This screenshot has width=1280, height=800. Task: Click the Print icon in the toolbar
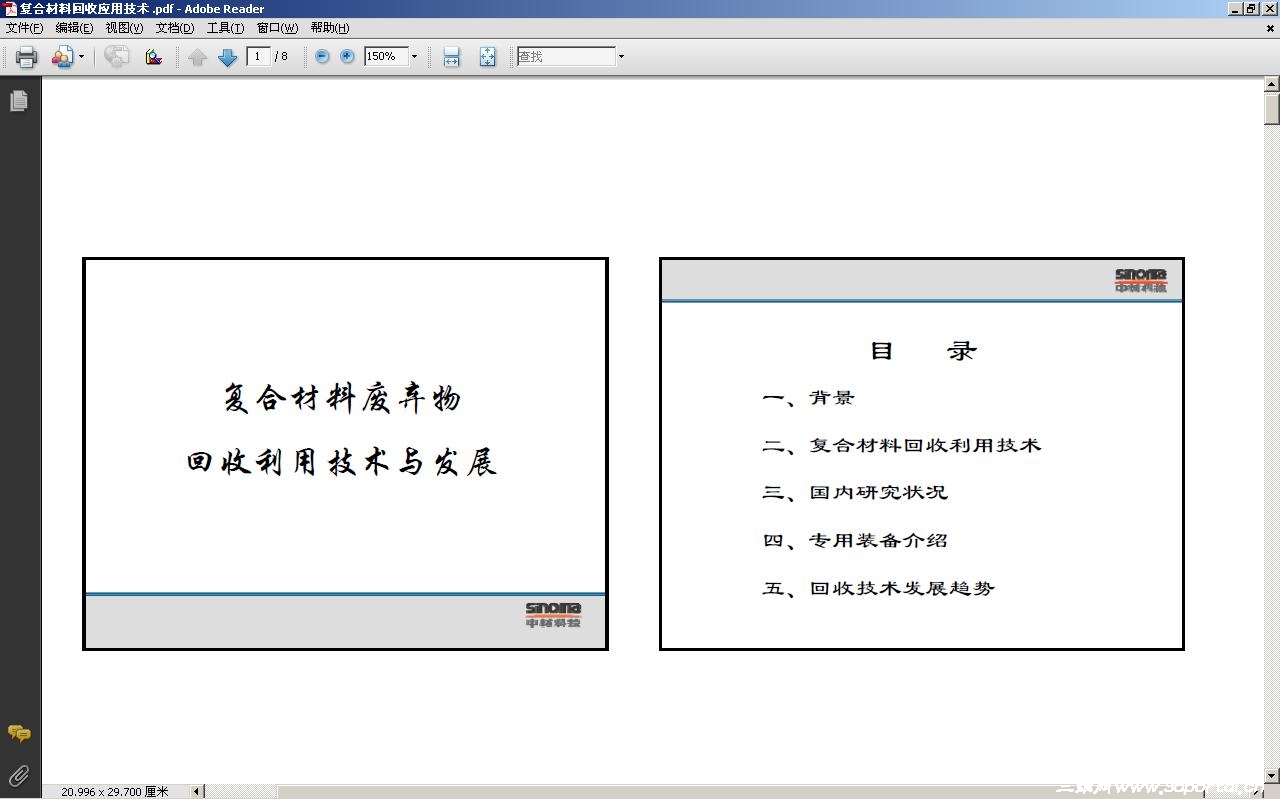pyautogui.click(x=27, y=57)
